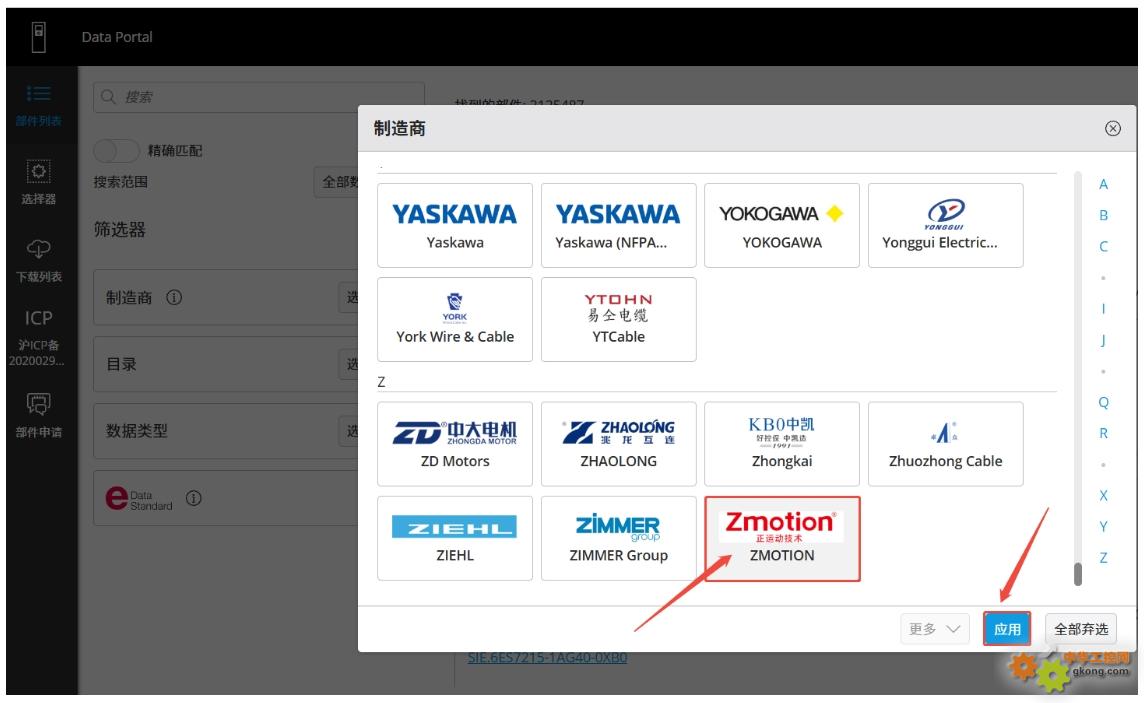Click the ICP 沪ICP备 registration link
Screen dimensions: 1144x703
39,338
